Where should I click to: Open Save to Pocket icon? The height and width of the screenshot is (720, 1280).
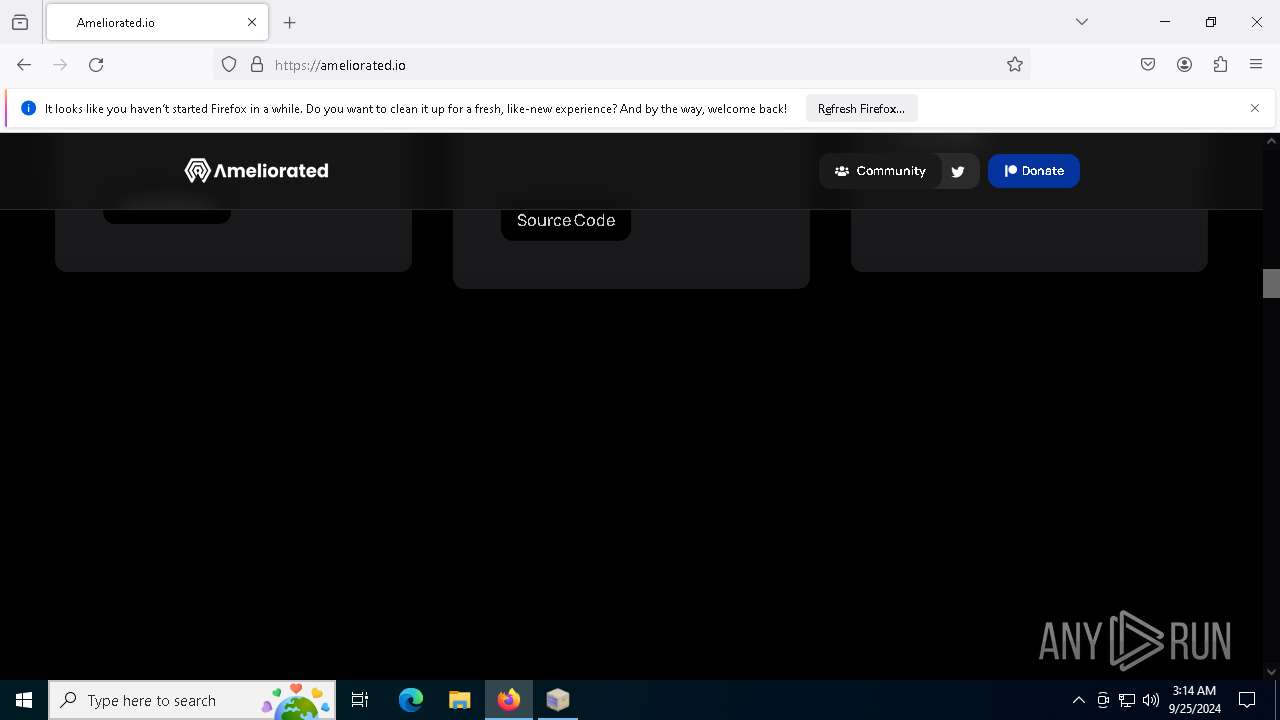[x=1148, y=65]
